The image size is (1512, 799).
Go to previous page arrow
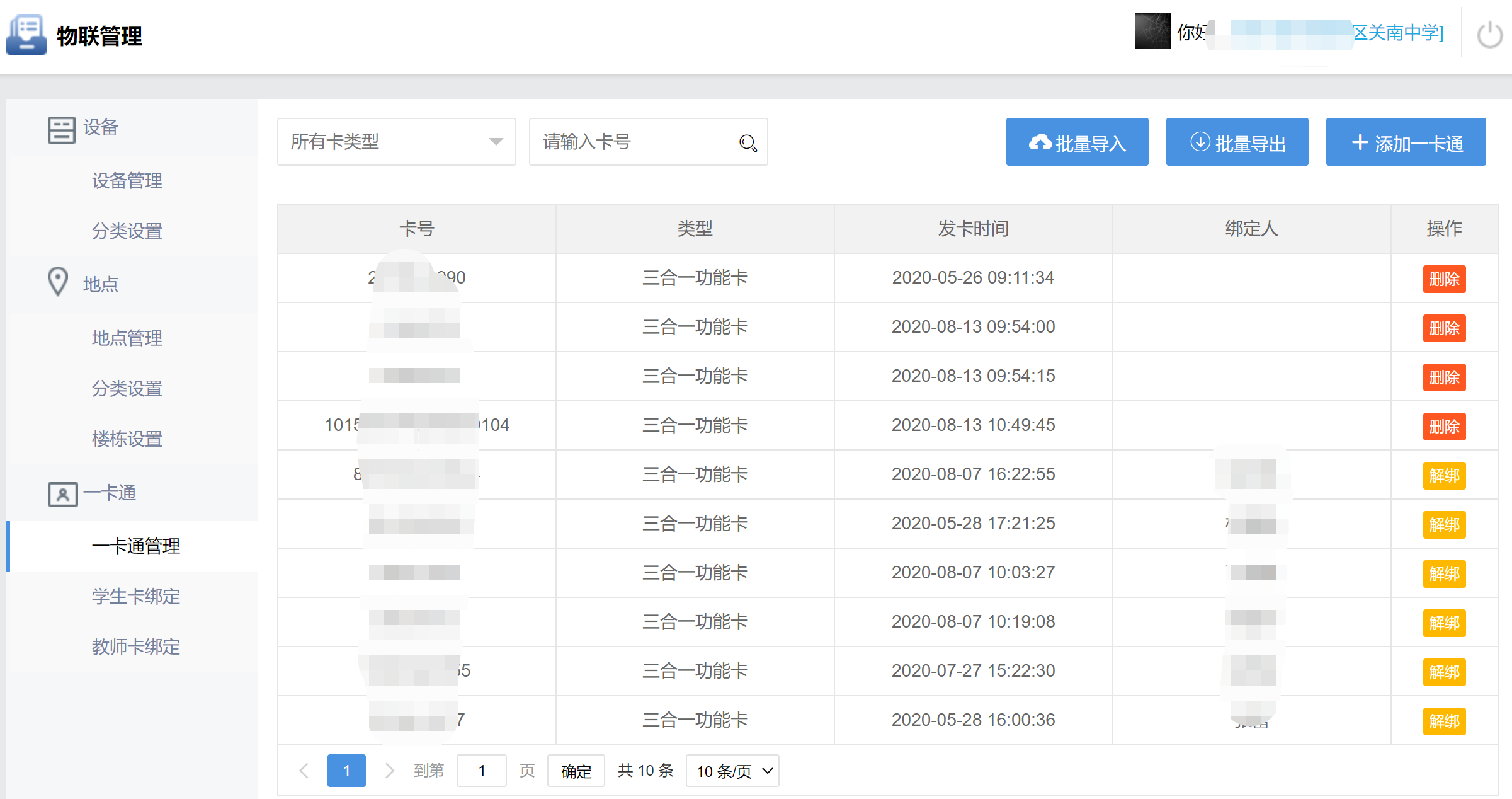tap(304, 770)
